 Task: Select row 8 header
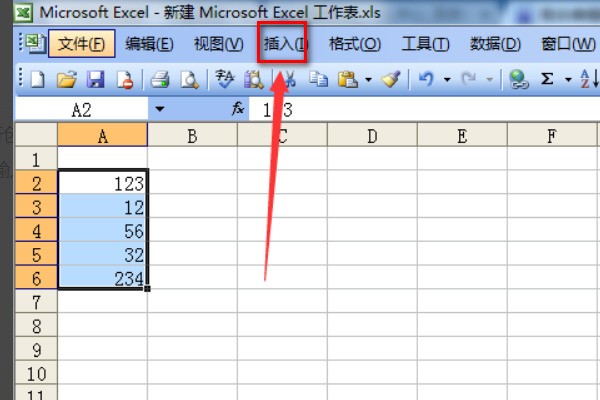click(37, 326)
